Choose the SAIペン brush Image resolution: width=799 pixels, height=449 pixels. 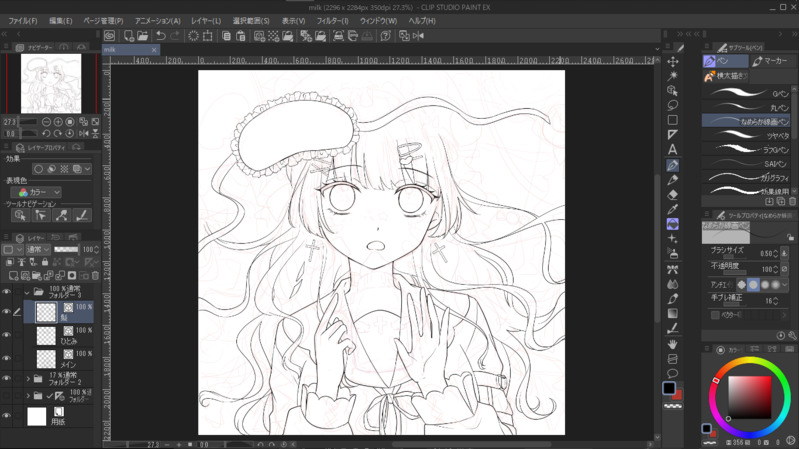point(746,164)
